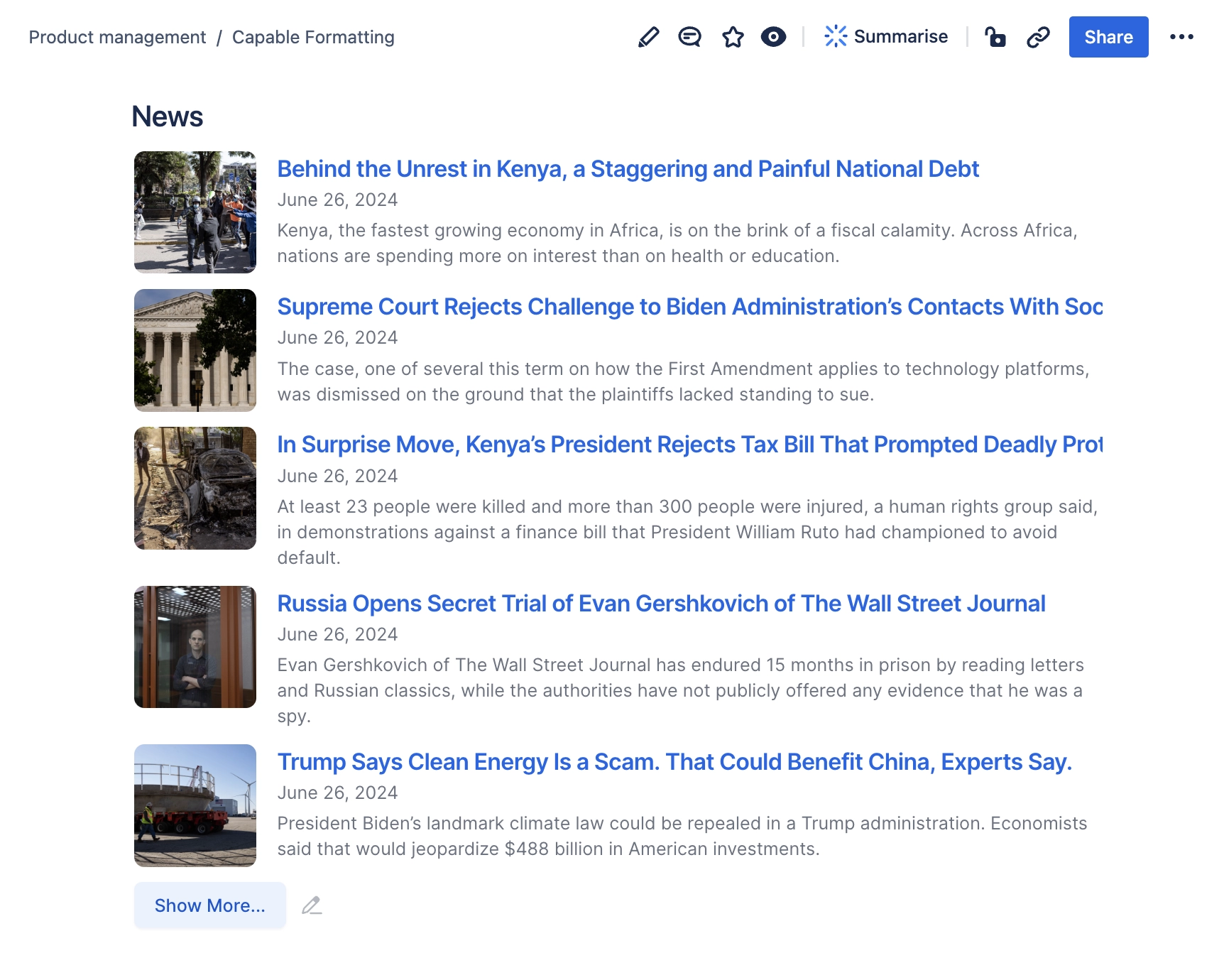The height and width of the screenshot is (980, 1224).
Task: Read the Evan Gershkovich secret trial article
Action: pos(661,604)
